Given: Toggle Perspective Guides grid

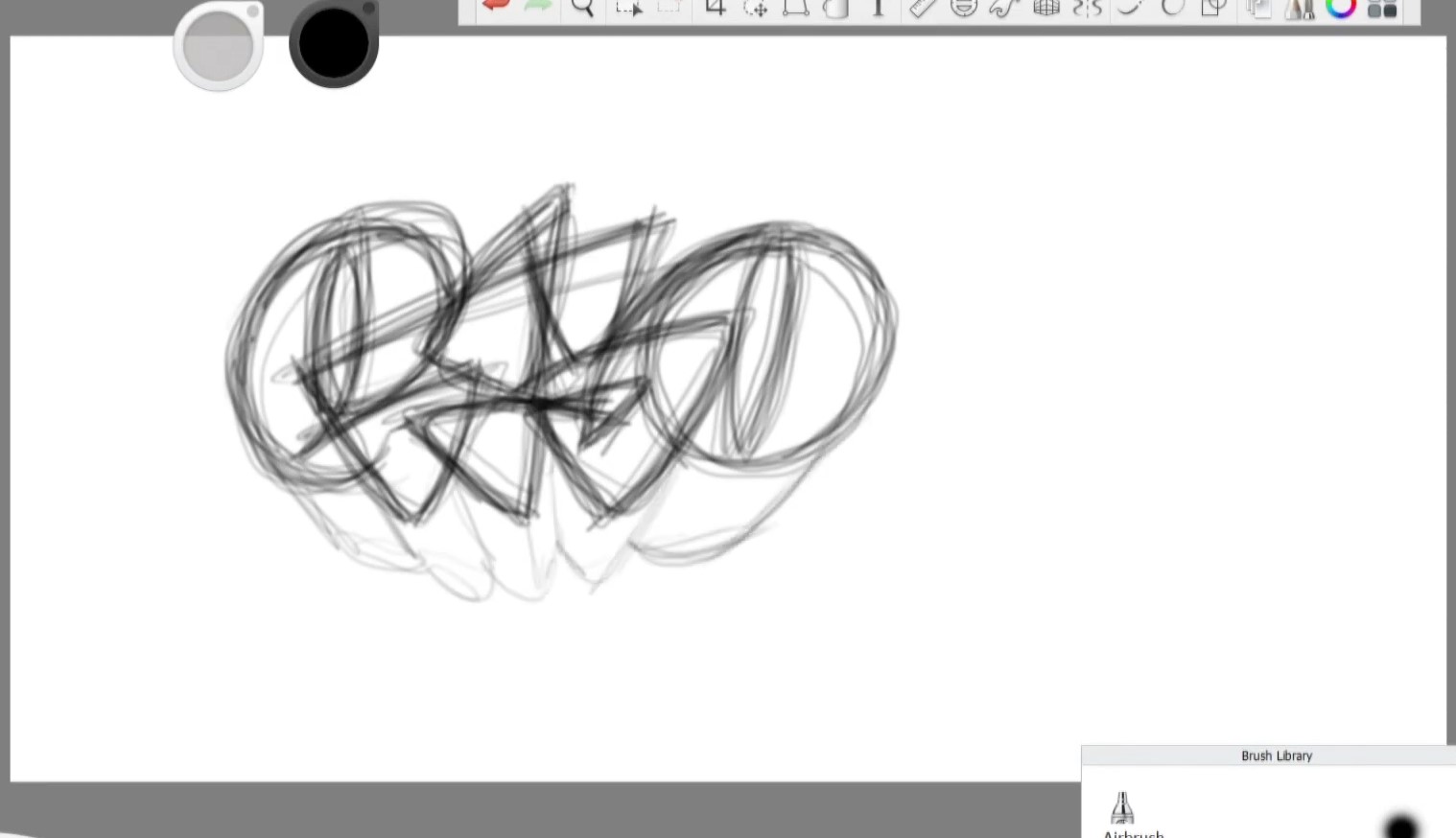Looking at the screenshot, I should (x=1046, y=8).
